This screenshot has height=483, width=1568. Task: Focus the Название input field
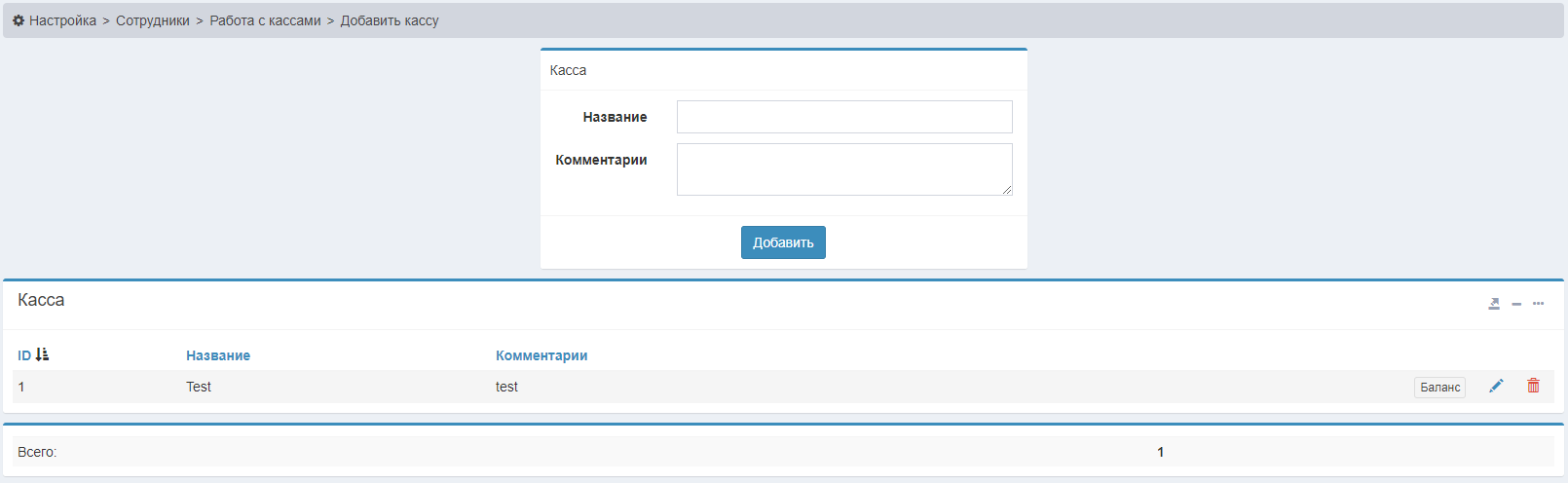point(844,117)
